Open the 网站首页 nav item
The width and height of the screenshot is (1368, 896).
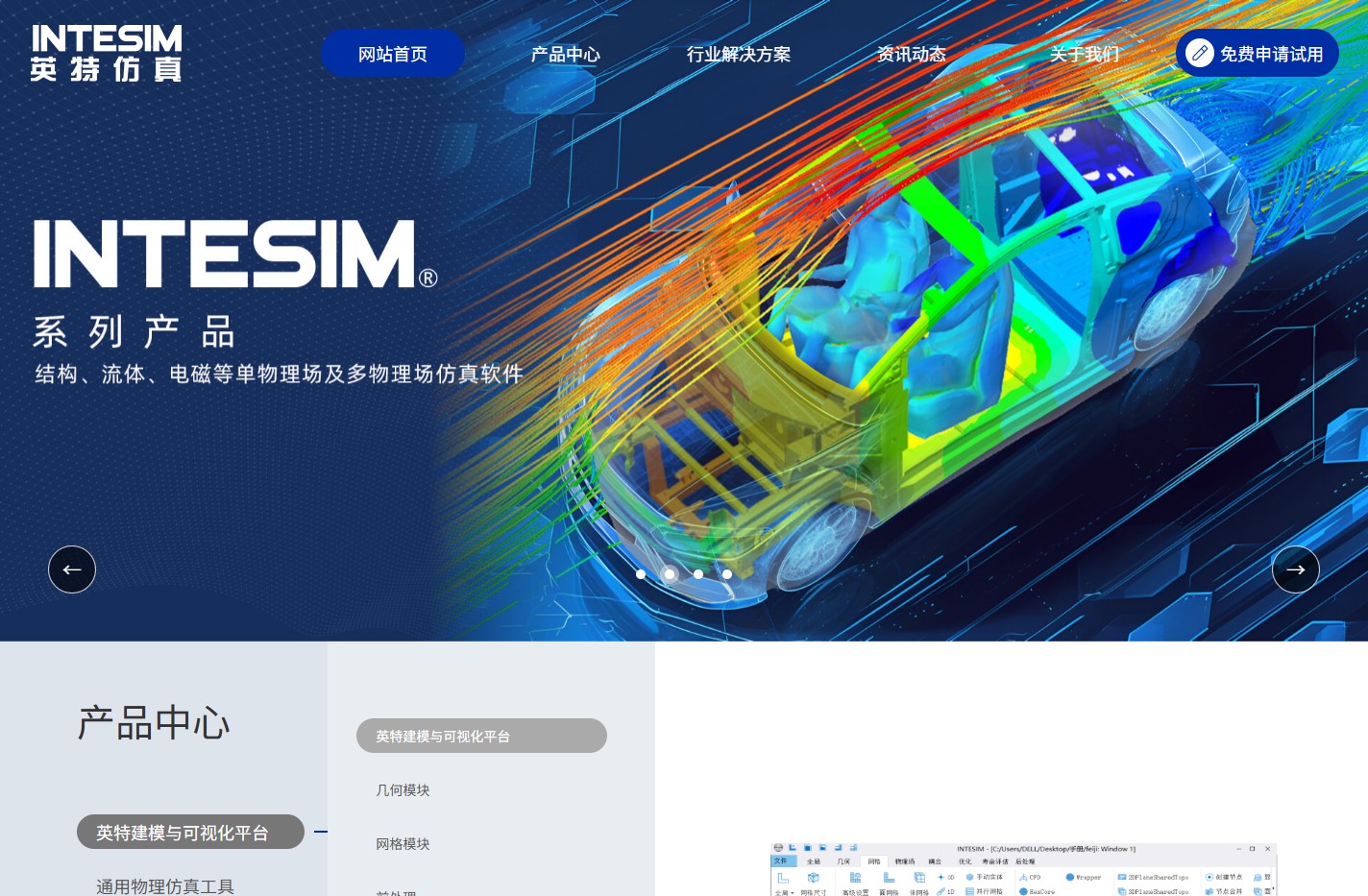point(393,54)
